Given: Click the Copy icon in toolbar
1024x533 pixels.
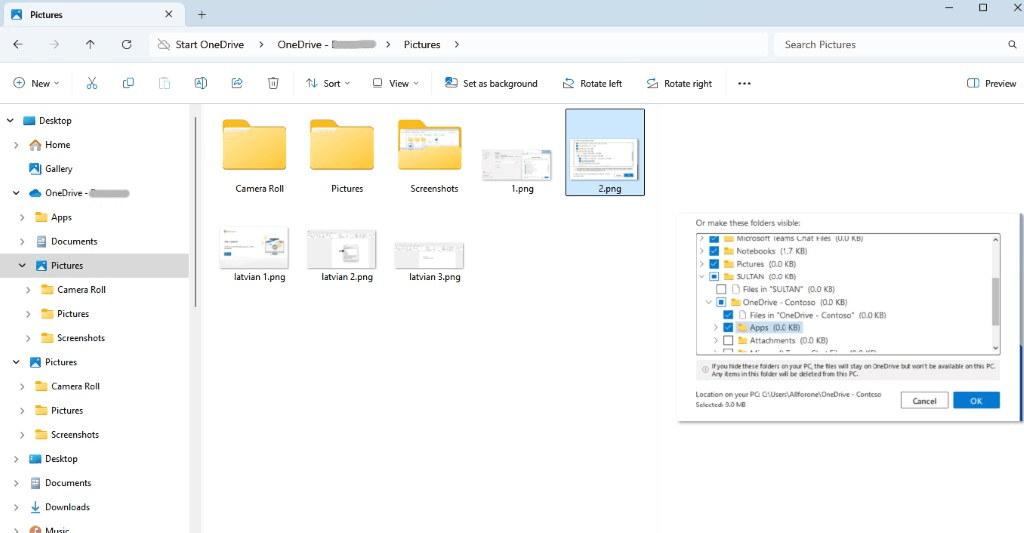Looking at the screenshot, I should [x=128, y=83].
